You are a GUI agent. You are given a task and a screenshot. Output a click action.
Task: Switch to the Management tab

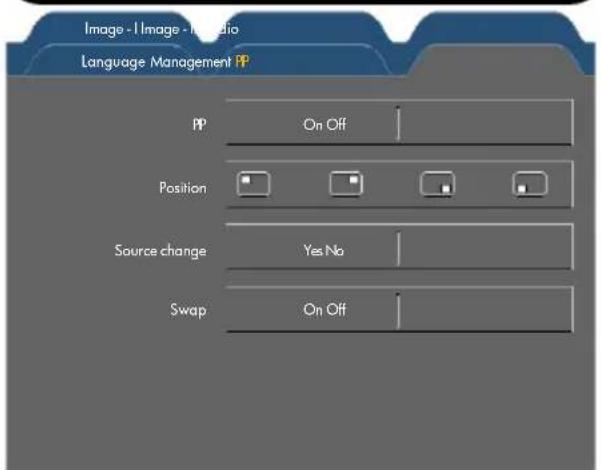tap(190, 62)
